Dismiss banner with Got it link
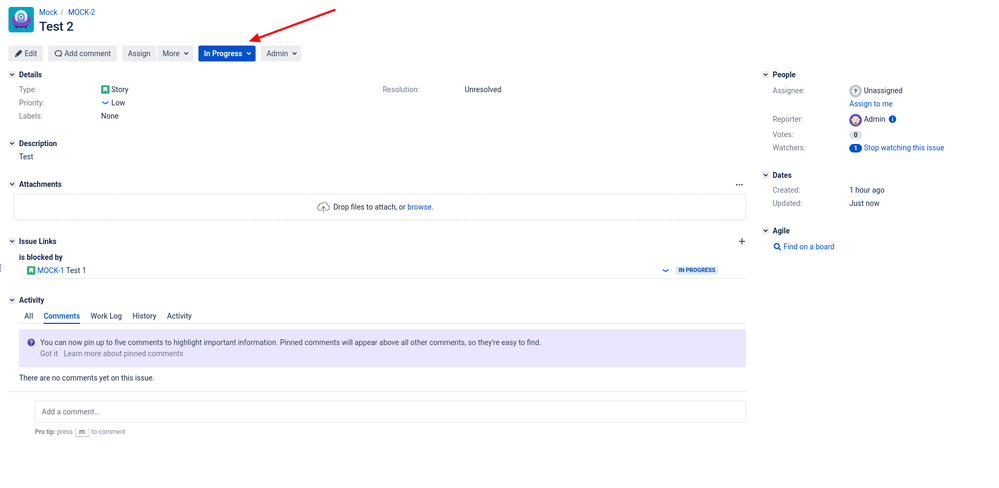Viewport: 999px width, 488px height. click(48, 354)
